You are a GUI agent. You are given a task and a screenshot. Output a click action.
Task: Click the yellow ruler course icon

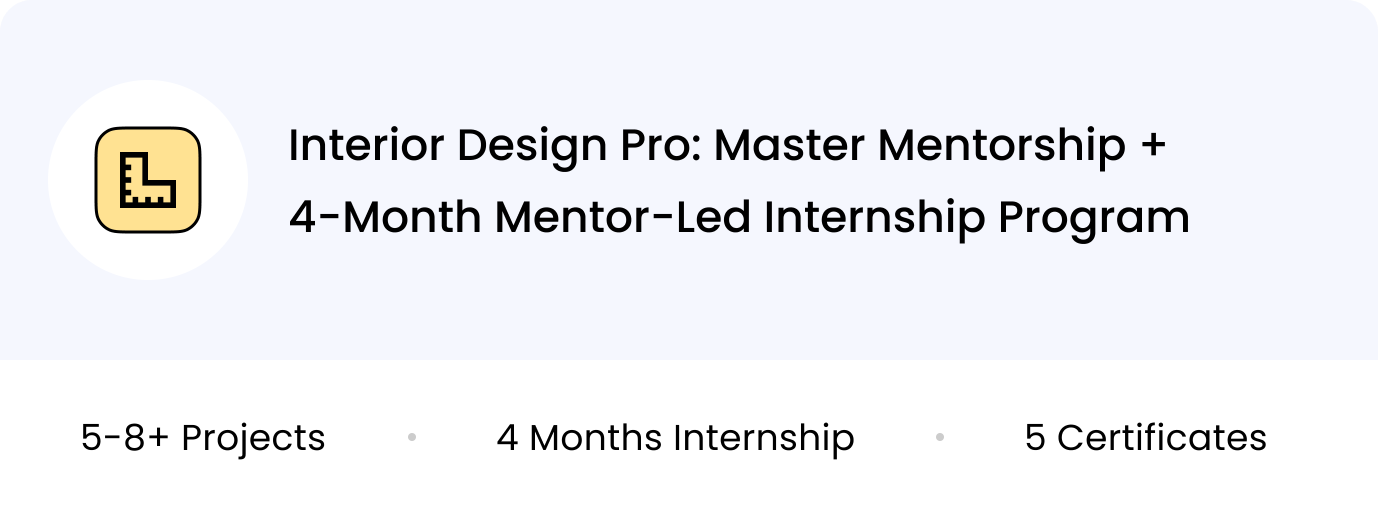click(x=148, y=180)
